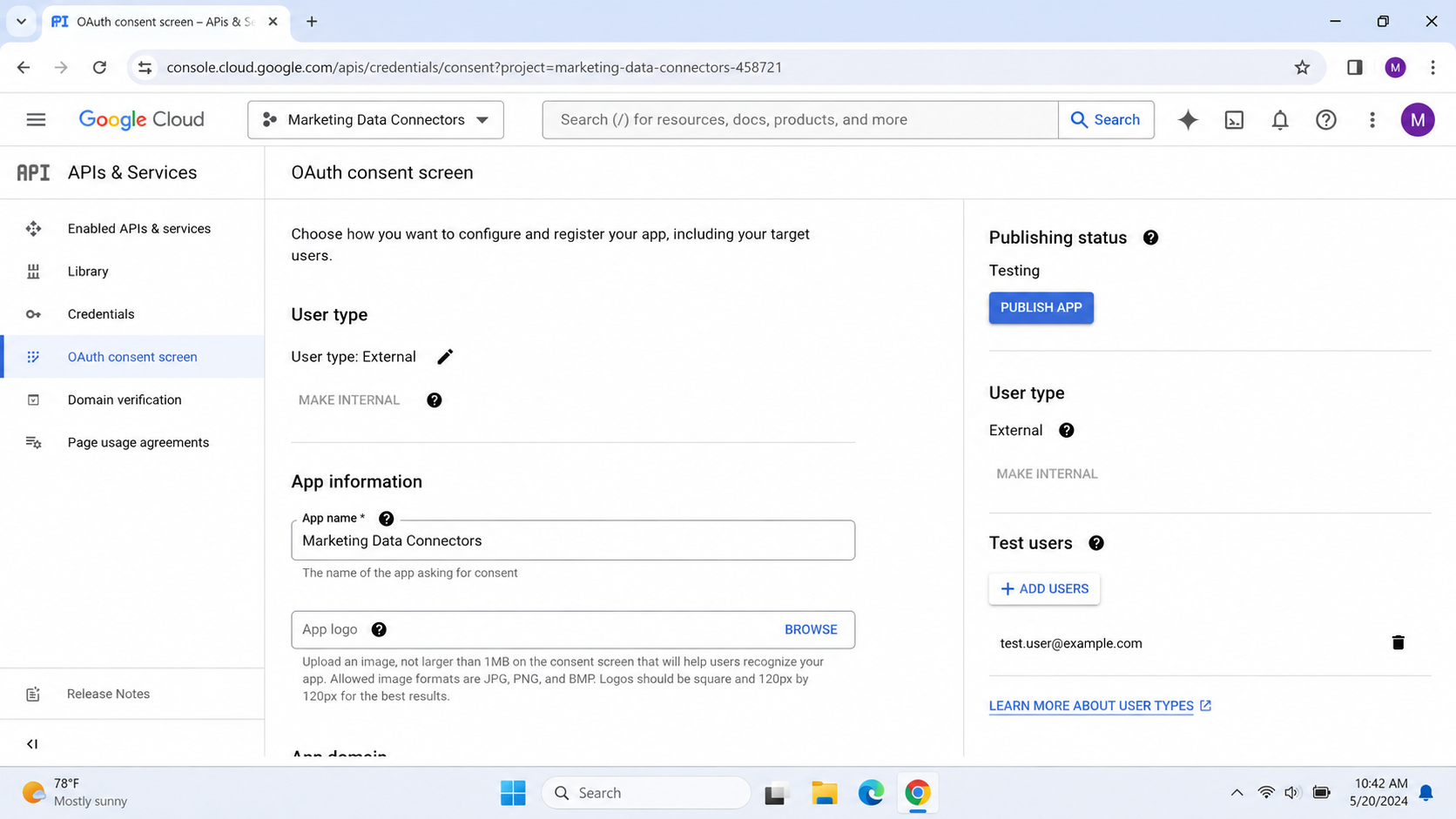
Task: Show help next to left MAKE INTERNAL
Action: [435, 400]
